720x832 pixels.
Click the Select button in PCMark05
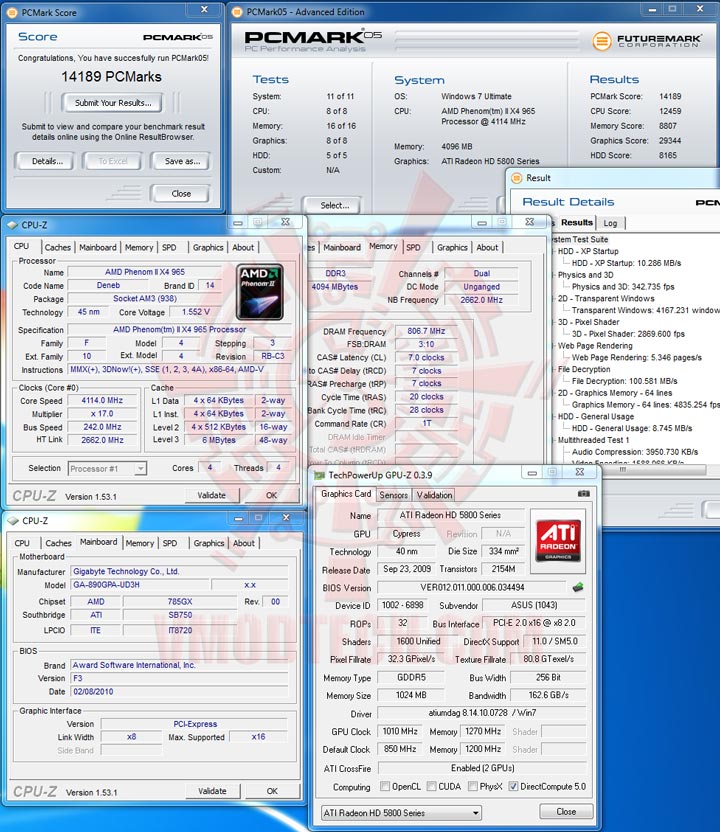click(334, 205)
